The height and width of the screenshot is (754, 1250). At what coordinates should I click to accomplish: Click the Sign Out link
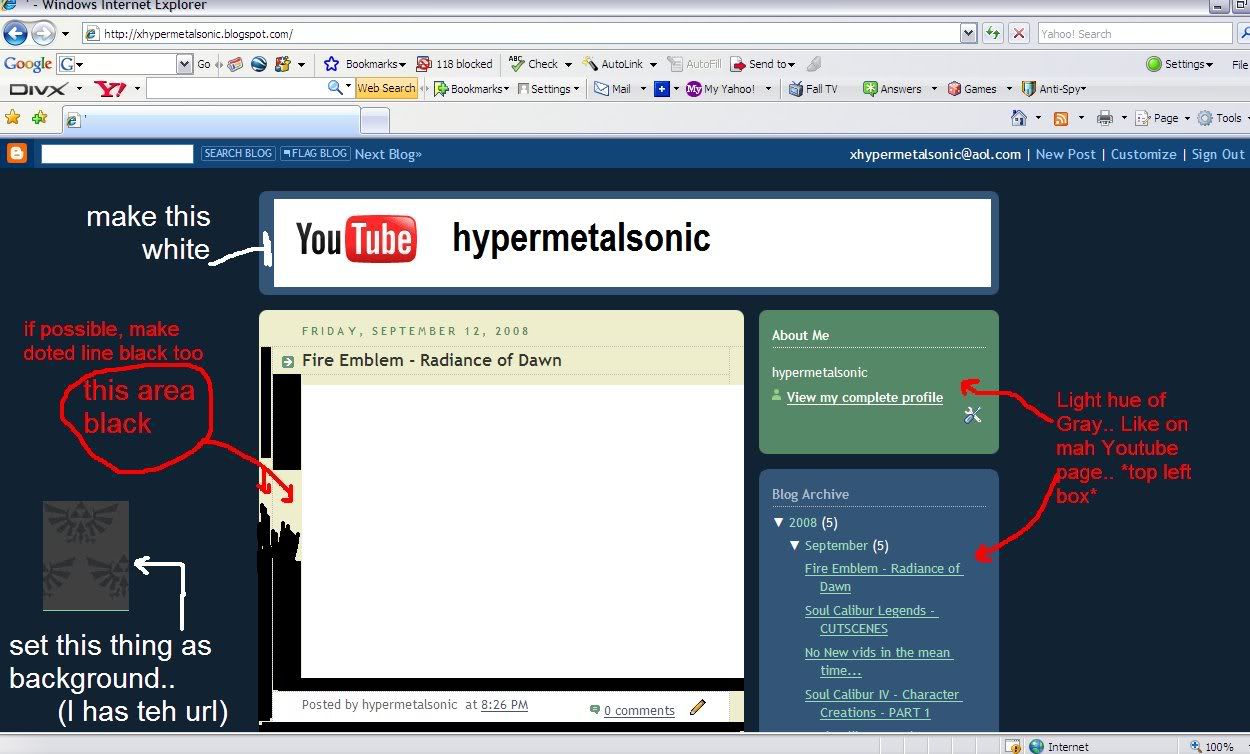1218,154
